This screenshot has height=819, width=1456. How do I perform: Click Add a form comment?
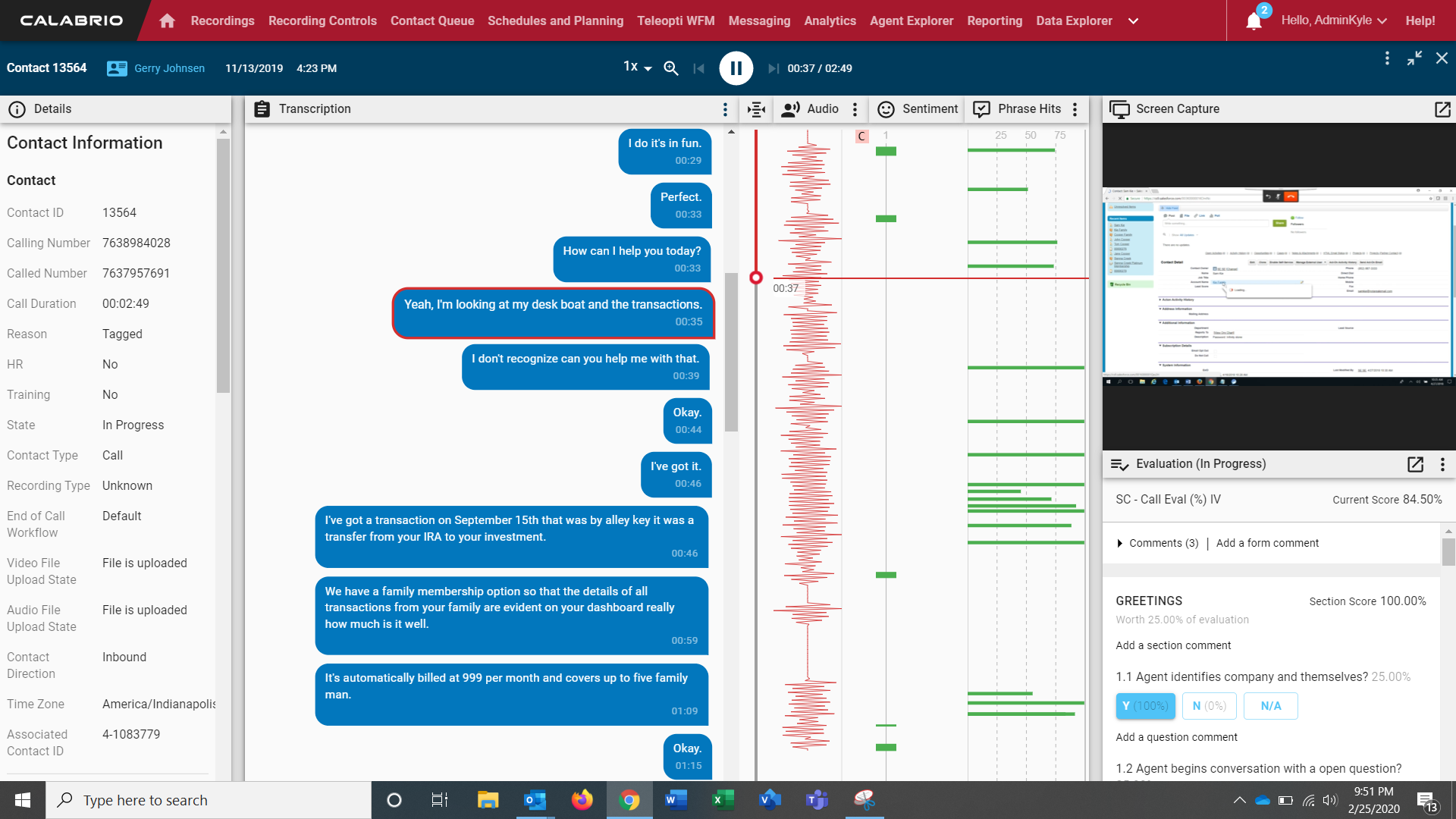1267,543
